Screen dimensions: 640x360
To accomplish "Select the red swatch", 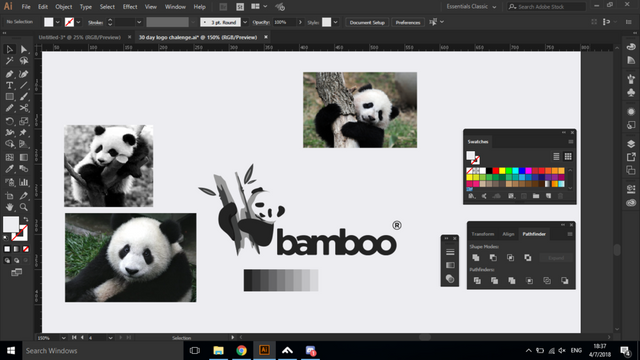I will pos(496,171).
